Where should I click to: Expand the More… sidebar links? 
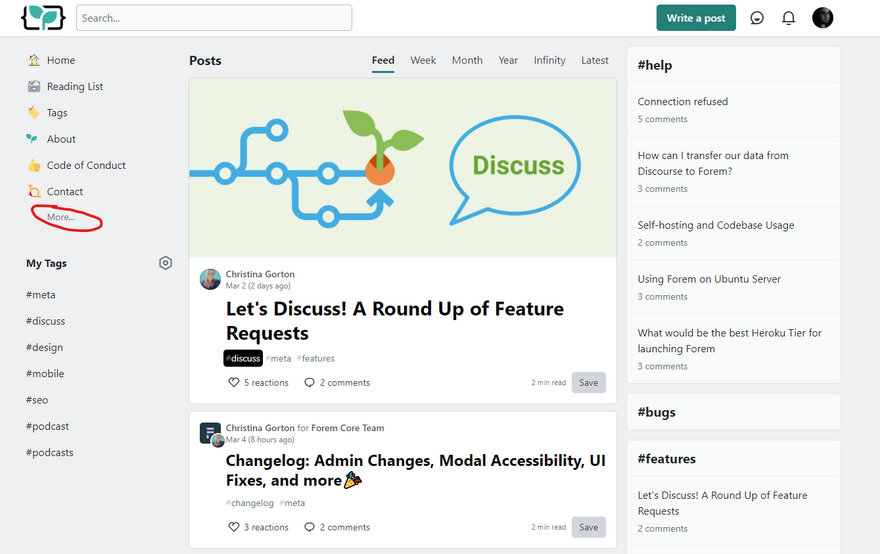(61, 217)
